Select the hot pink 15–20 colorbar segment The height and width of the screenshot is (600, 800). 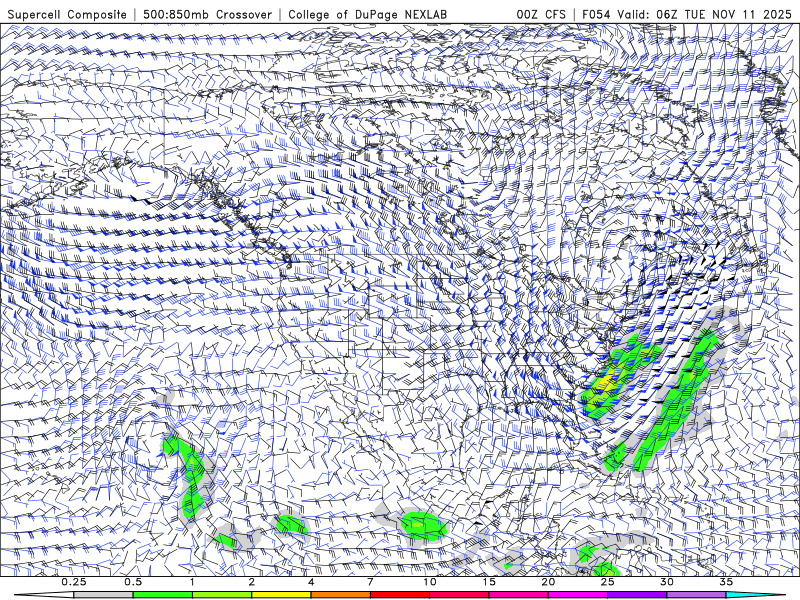(x=518, y=595)
